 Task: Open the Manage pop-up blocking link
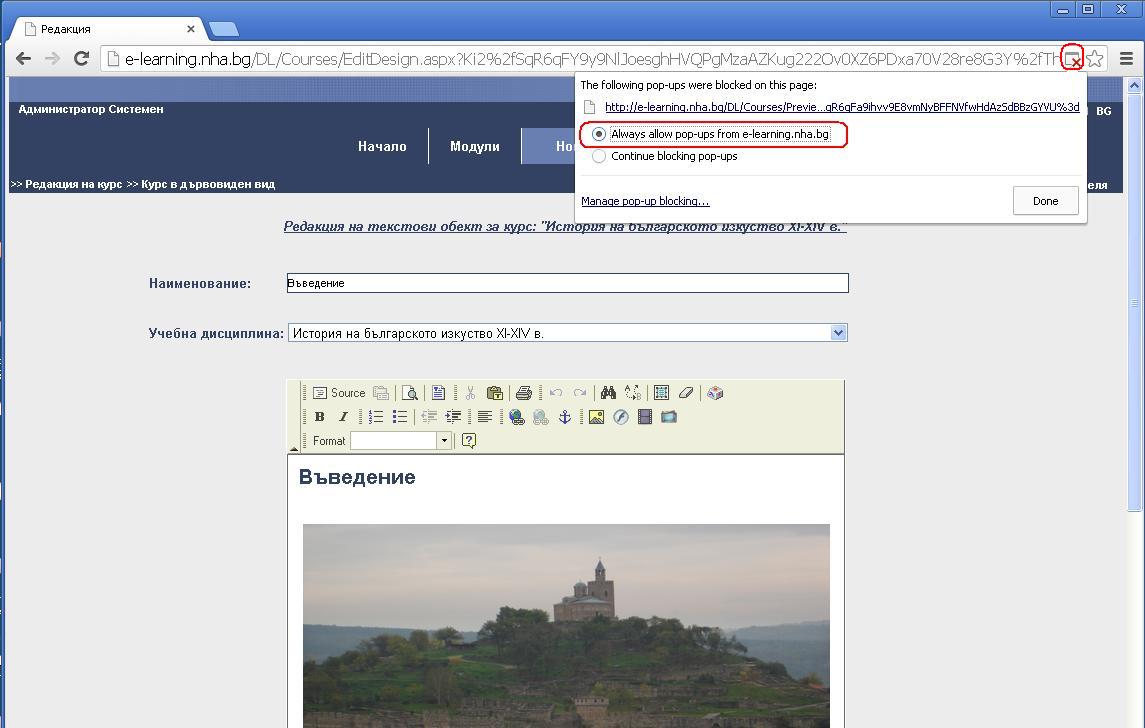(645, 201)
